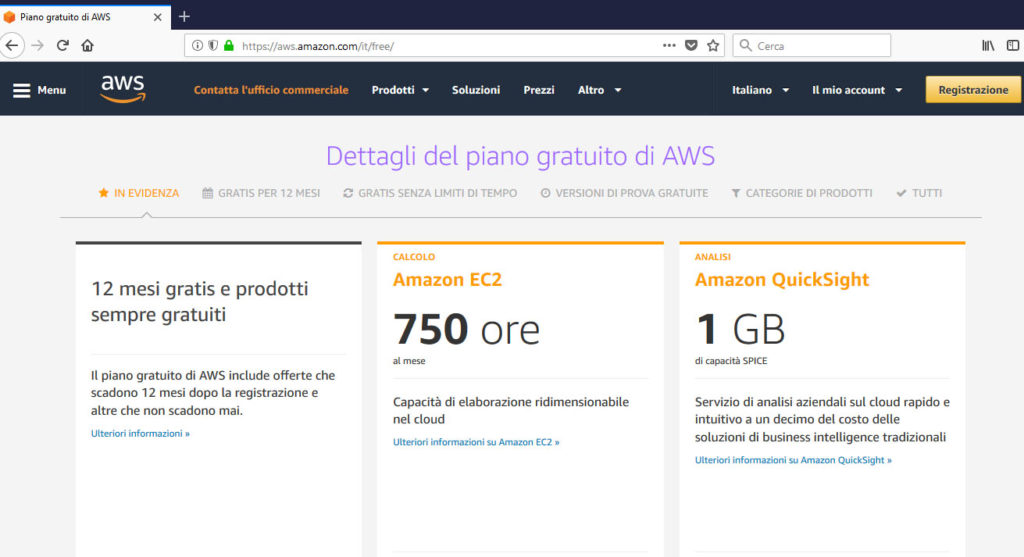Image resolution: width=1024 pixels, height=557 pixels.
Task: Open the Italiano language dropdown
Action: point(760,90)
